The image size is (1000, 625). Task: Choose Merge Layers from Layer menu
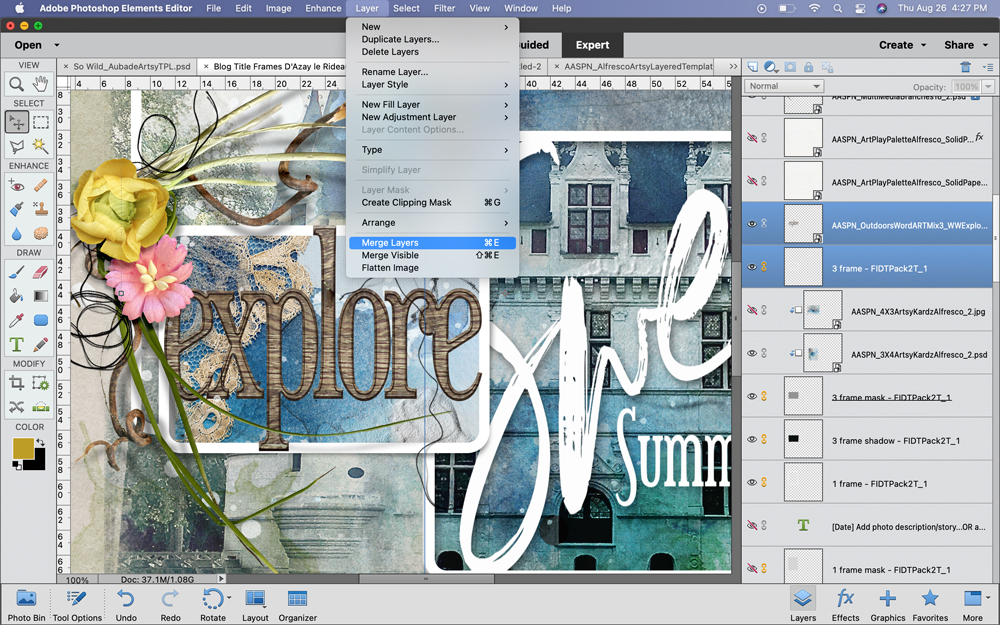point(432,243)
